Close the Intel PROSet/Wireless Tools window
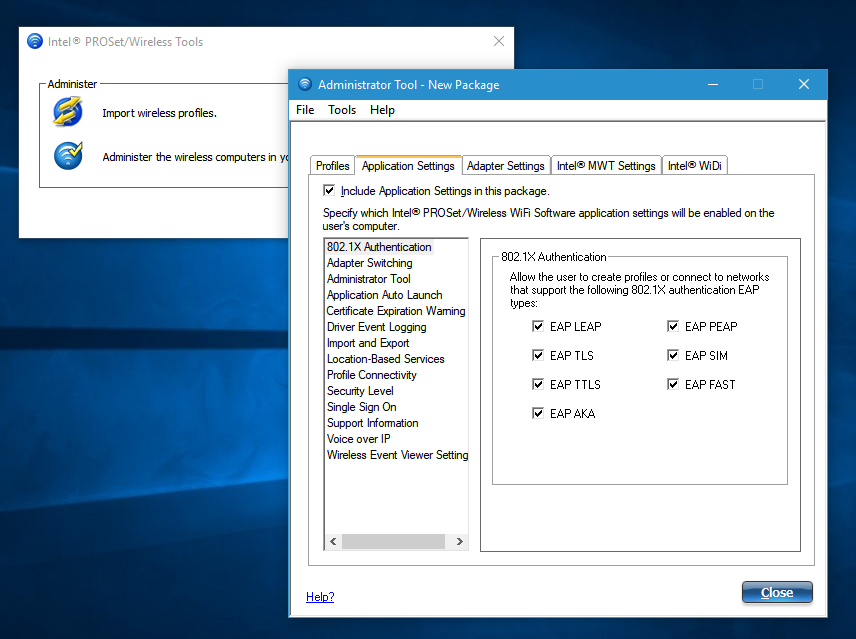This screenshot has height=639, width=856. [x=498, y=41]
